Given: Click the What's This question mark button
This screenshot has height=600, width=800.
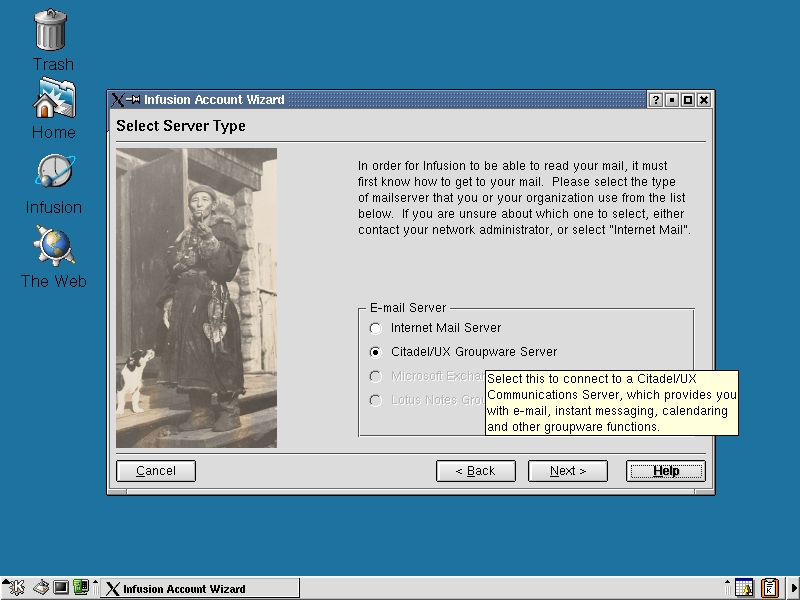Looking at the screenshot, I should [656, 99].
